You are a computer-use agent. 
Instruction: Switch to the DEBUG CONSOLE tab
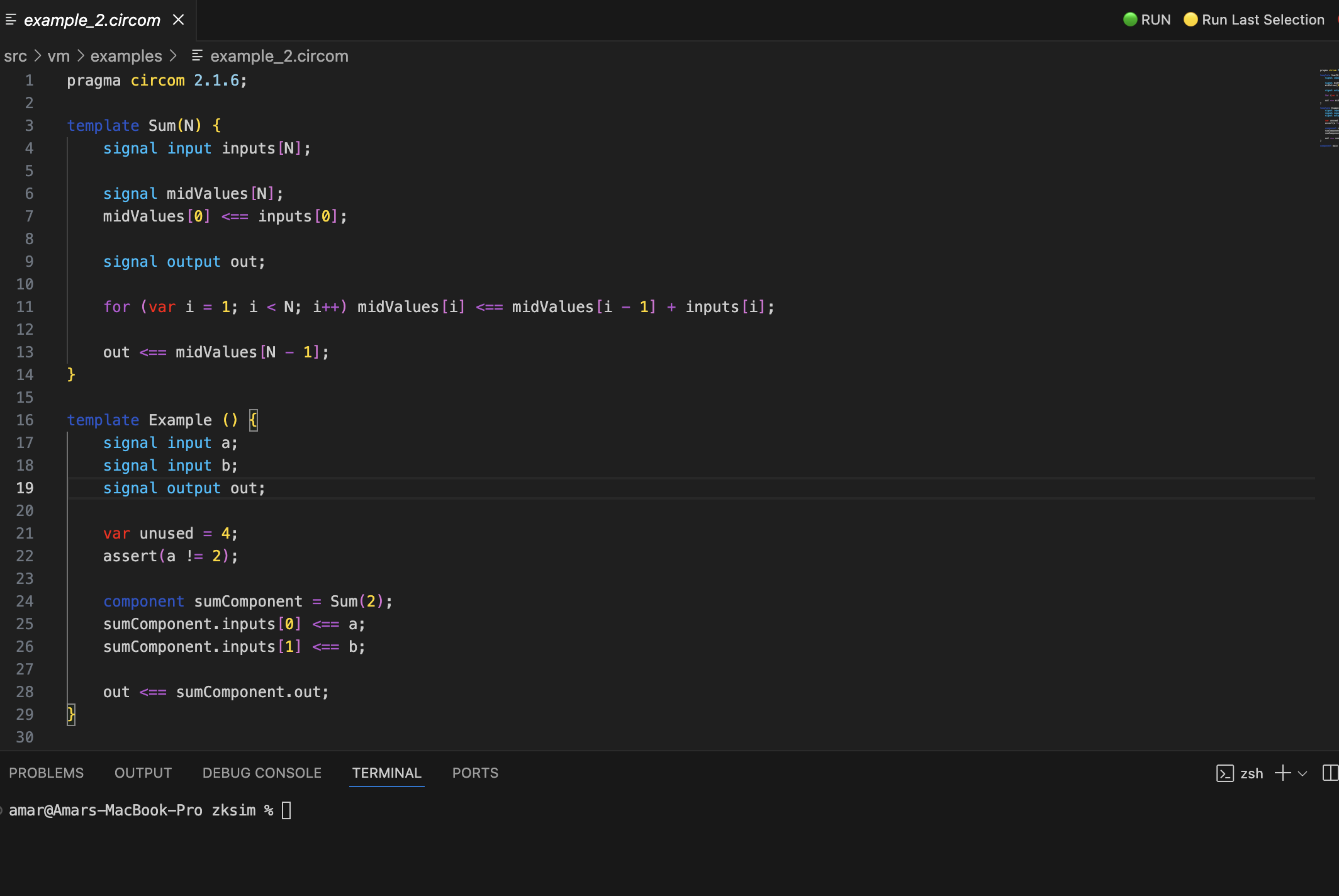[x=262, y=773]
